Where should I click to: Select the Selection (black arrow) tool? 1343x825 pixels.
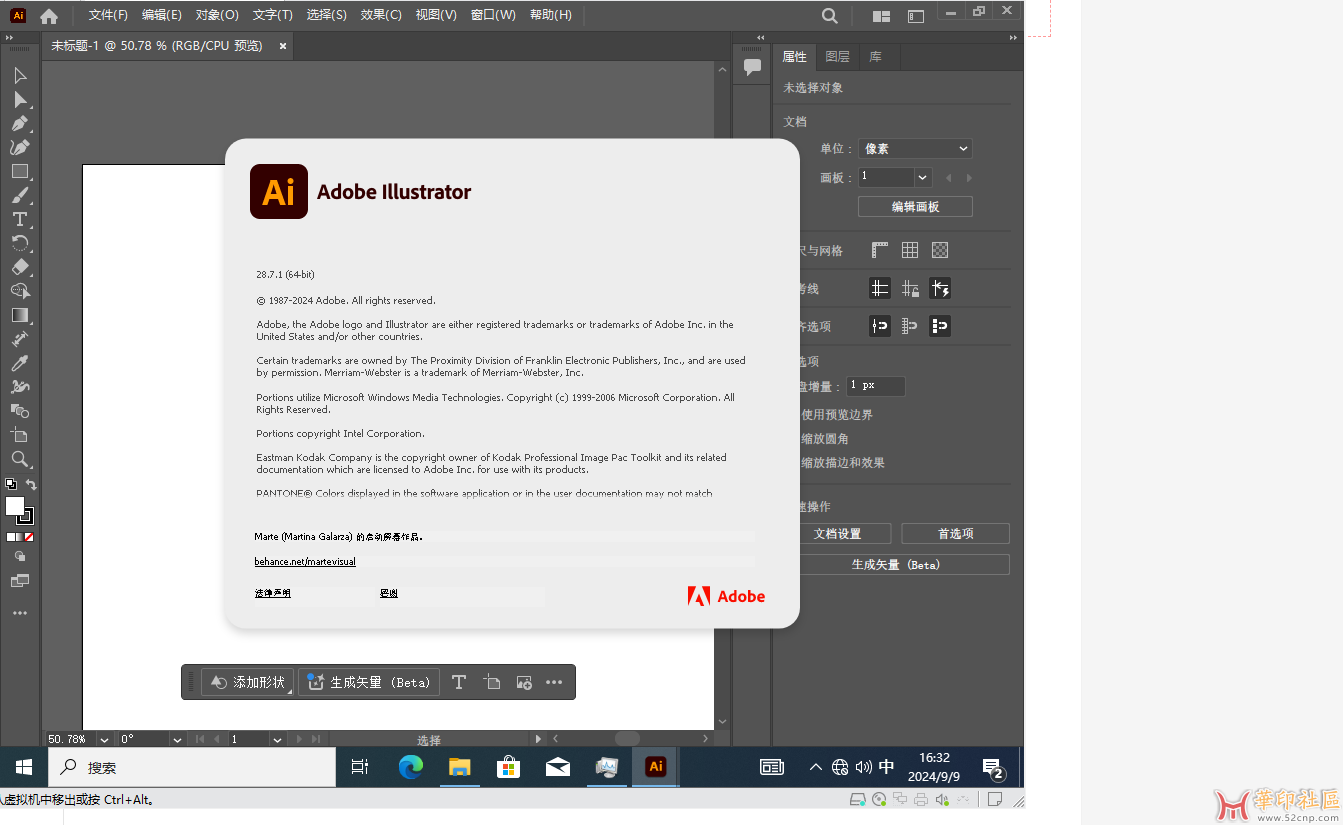coord(20,75)
